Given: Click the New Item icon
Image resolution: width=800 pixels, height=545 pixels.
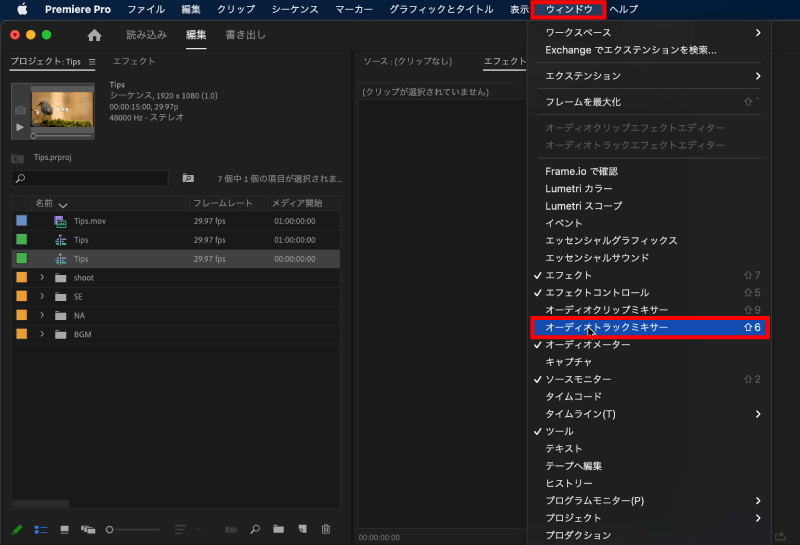Looking at the screenshot, I should [x=303, y=529].
